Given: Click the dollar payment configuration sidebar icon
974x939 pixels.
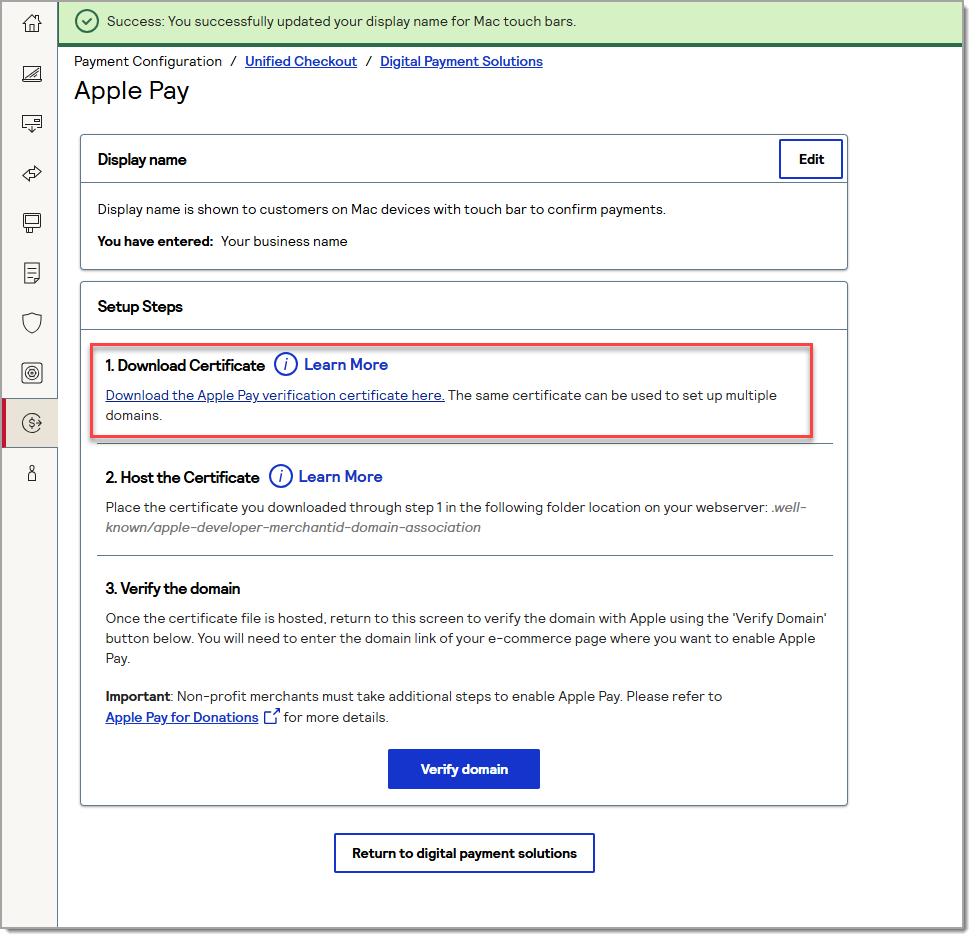Looking at the screenshot, I should pyautogui.click(x=32, y=423).
